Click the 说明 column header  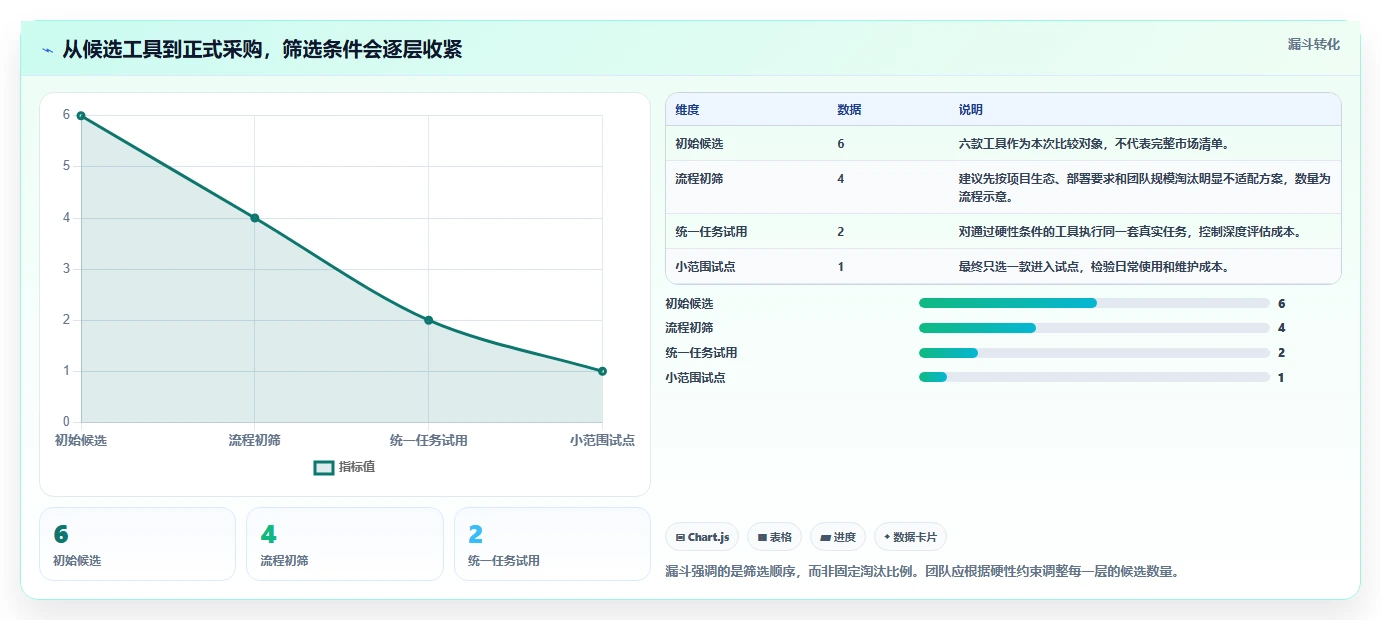click(971, 109)
